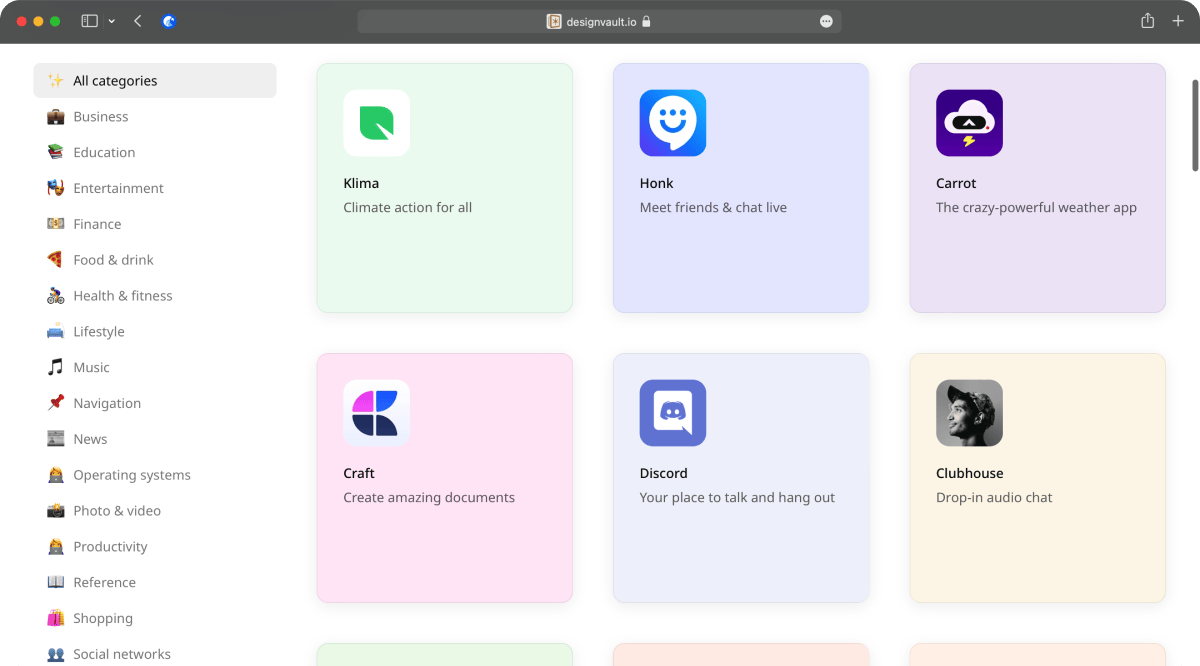Click the designvault.io address bar

click(599, 21)
